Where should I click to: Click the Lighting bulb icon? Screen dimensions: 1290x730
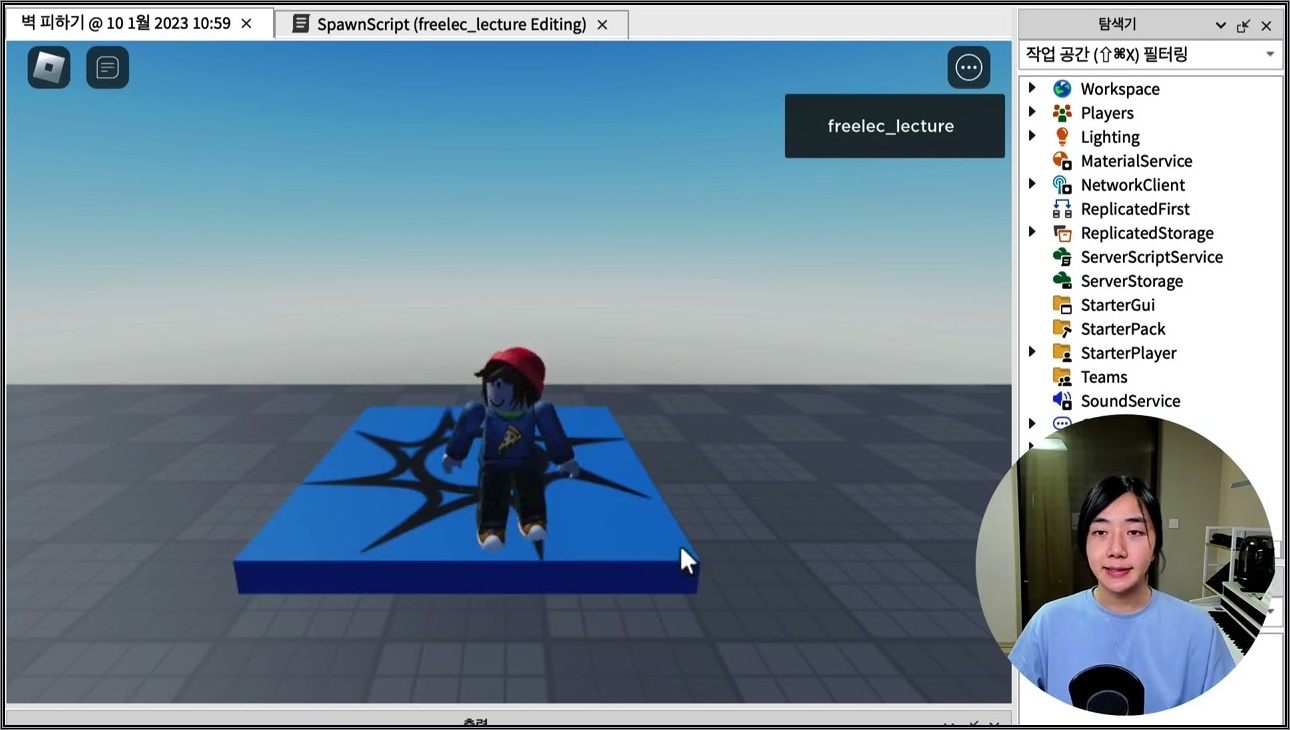click(1062, 137)
